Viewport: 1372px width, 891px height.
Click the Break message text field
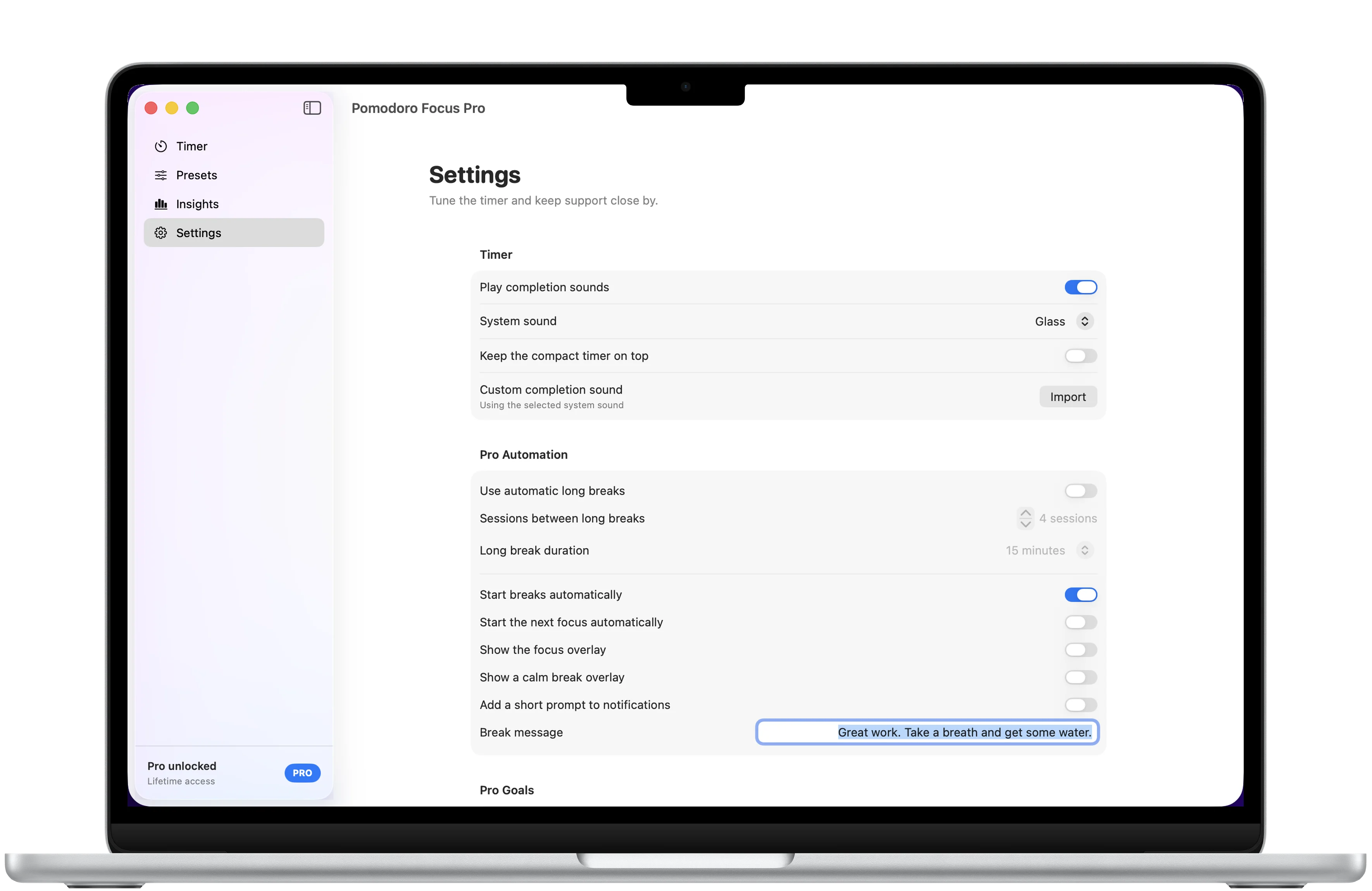(x=927, y=732)
